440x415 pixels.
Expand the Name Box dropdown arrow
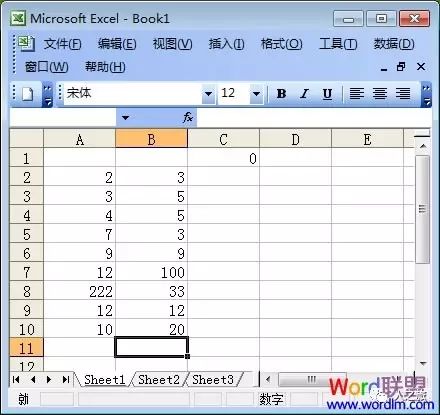125,118
